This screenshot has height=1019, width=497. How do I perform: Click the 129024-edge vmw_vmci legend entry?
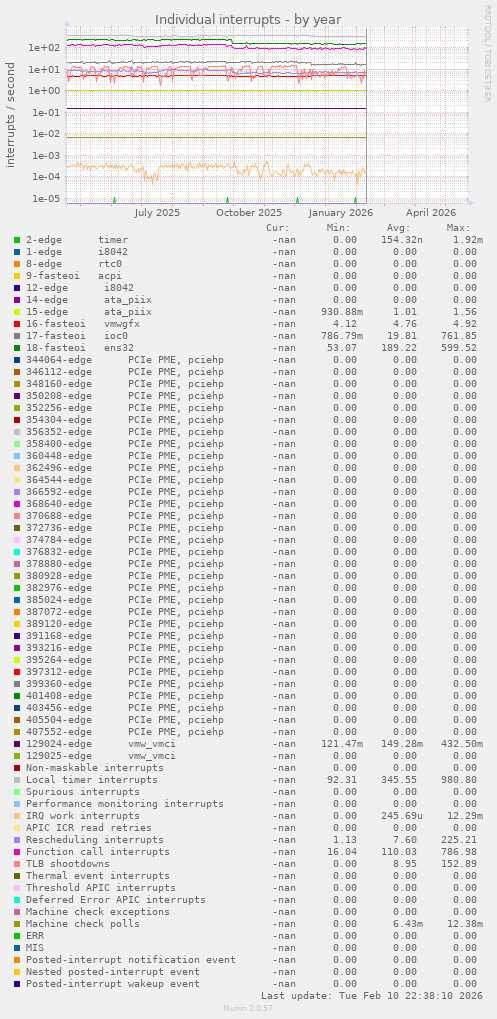(x=101, y=743)
